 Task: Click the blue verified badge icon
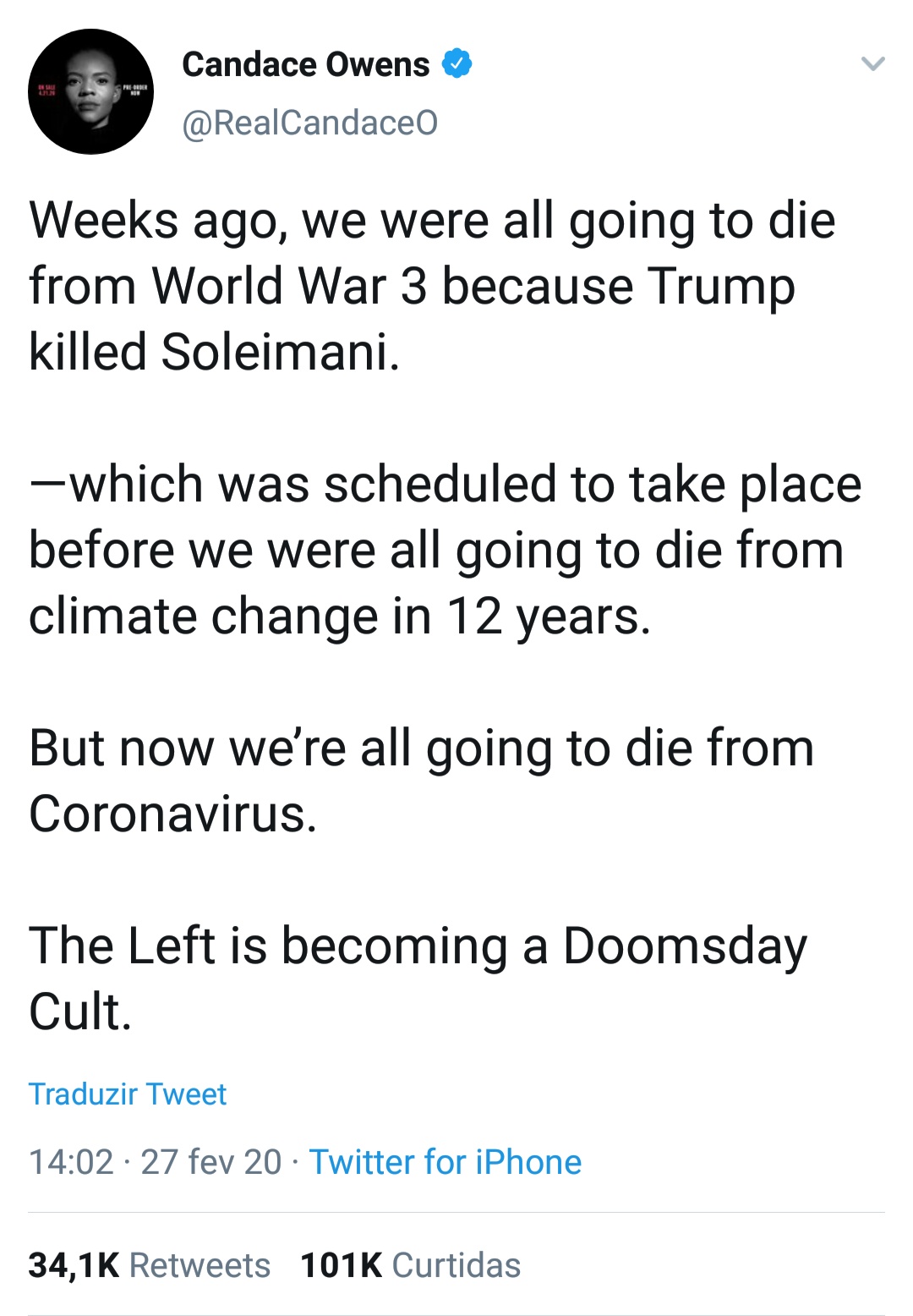(456, 63)
